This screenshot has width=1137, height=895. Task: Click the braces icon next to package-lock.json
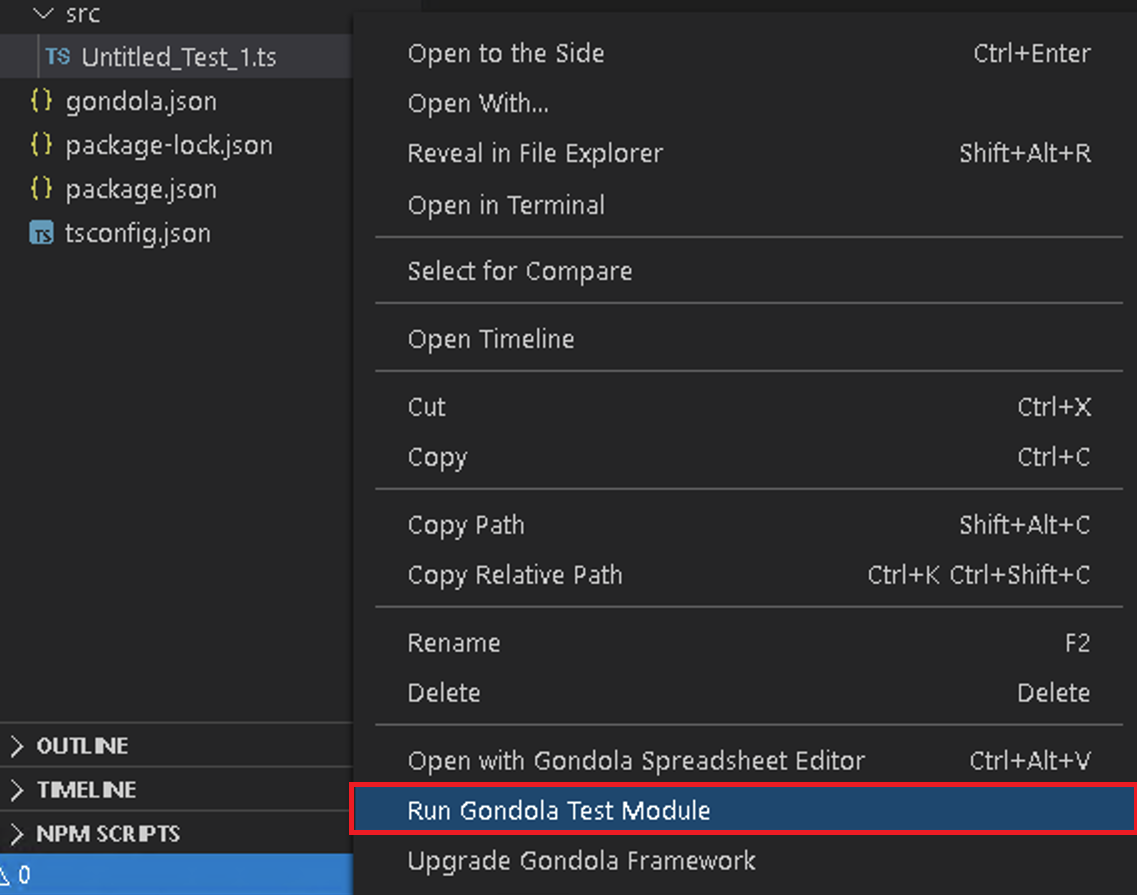(41, 145)
